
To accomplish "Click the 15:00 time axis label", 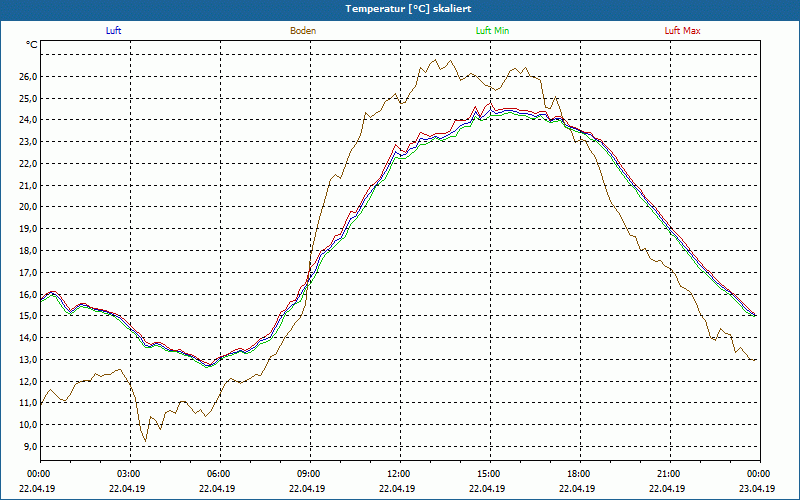I will click(488, 474).
